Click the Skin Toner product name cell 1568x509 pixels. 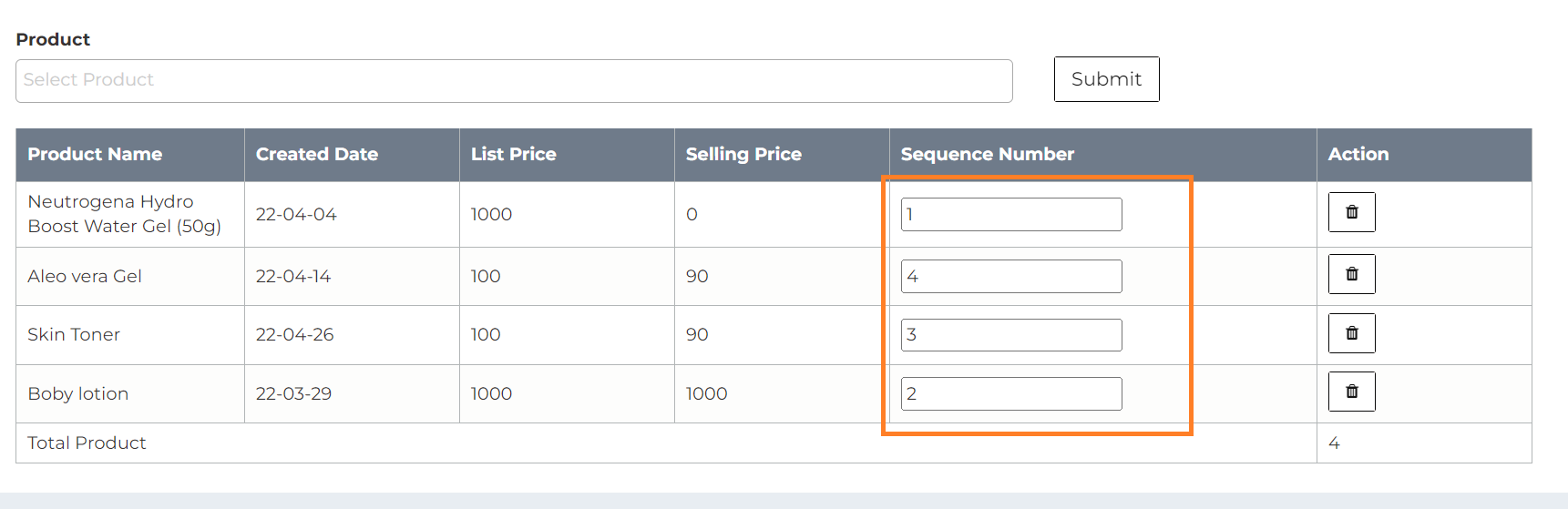[74, 335]
